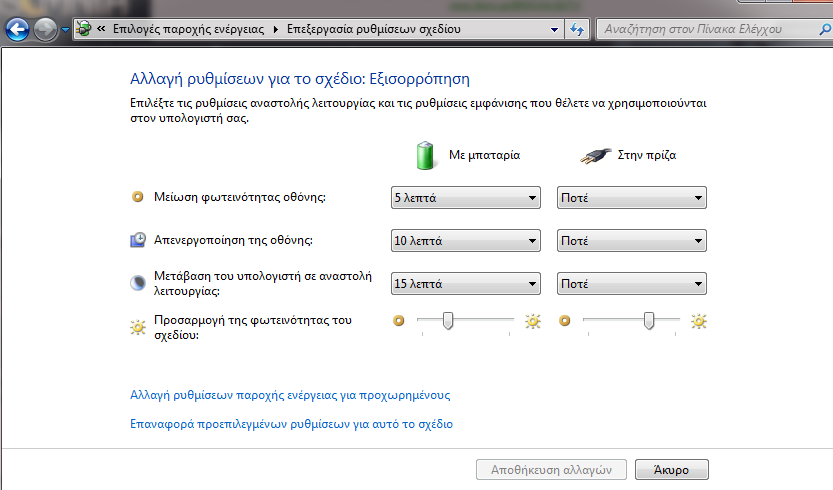Open breadcrumb parent list via double chevron

101,29
